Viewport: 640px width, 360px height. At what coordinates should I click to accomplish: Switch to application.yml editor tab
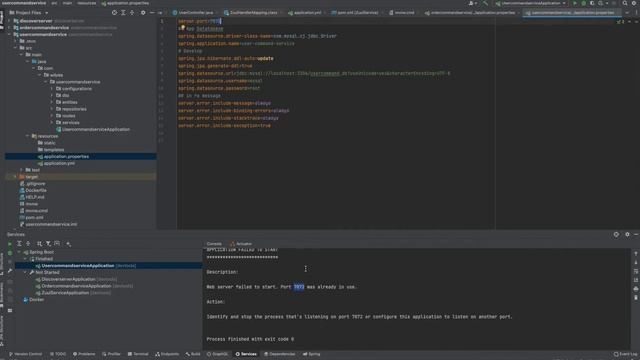pyautogui.click(x=306, y=13)
